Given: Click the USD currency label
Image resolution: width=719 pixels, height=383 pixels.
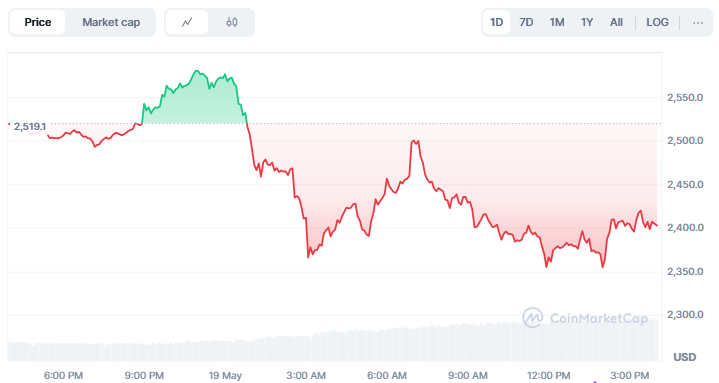Looking at the screenshot, I should 685,357.
